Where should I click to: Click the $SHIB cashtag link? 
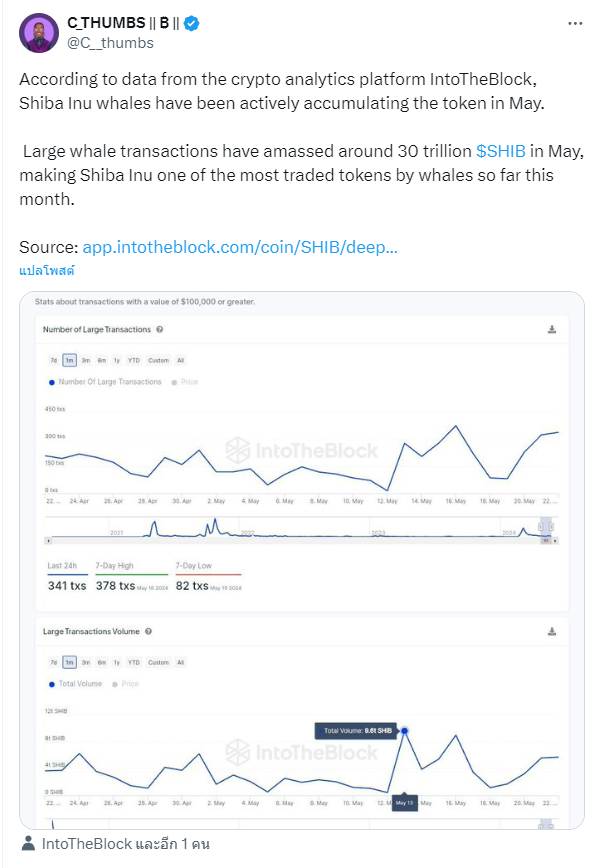click(x=500, y=151)
